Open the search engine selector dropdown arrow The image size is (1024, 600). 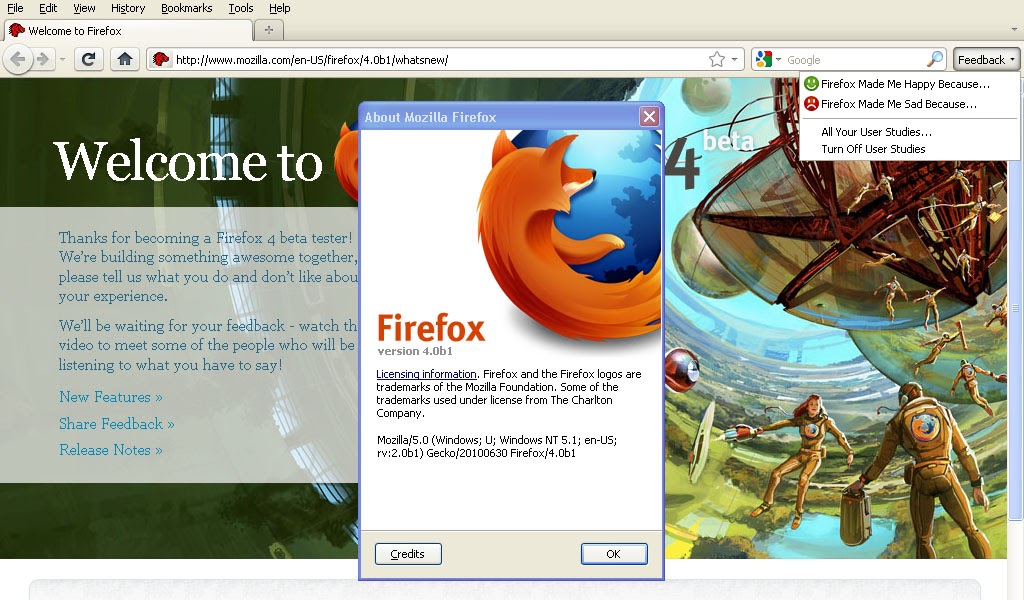778,59
